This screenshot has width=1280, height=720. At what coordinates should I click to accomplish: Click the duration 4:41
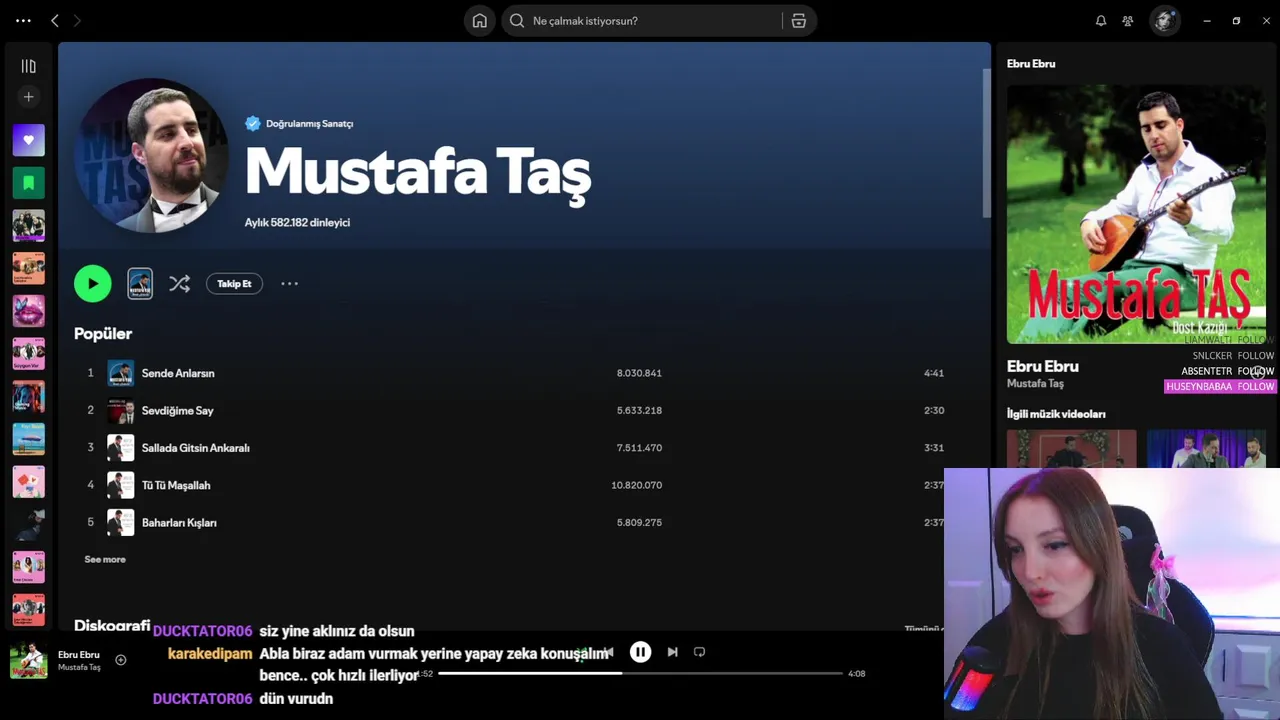(x=933, y=373)
